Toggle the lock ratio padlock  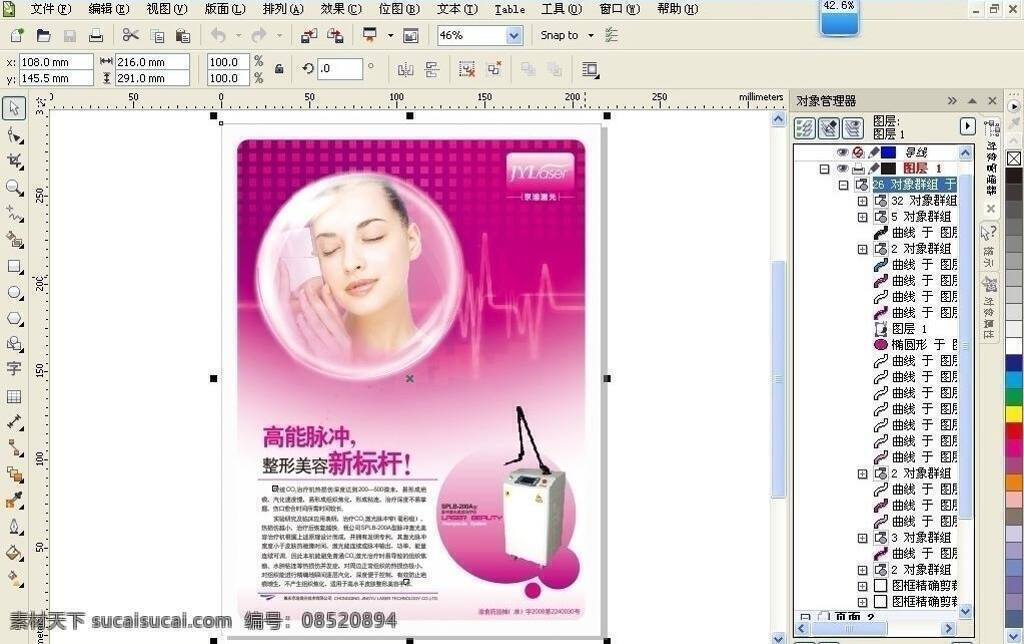click(280, 69)
